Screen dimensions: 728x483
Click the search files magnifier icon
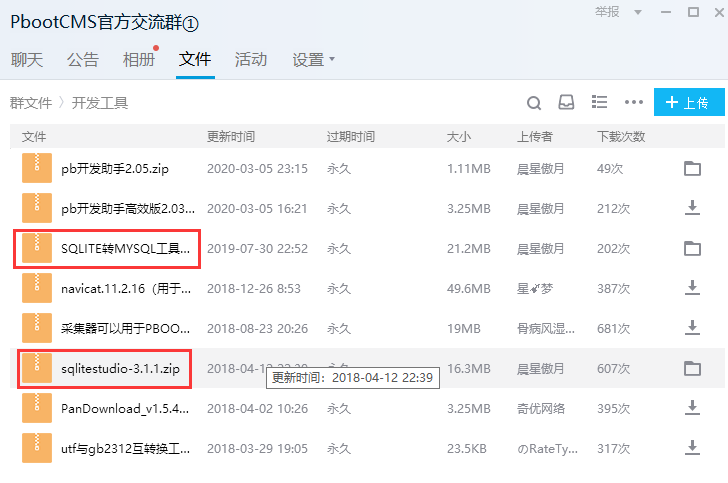534,102
